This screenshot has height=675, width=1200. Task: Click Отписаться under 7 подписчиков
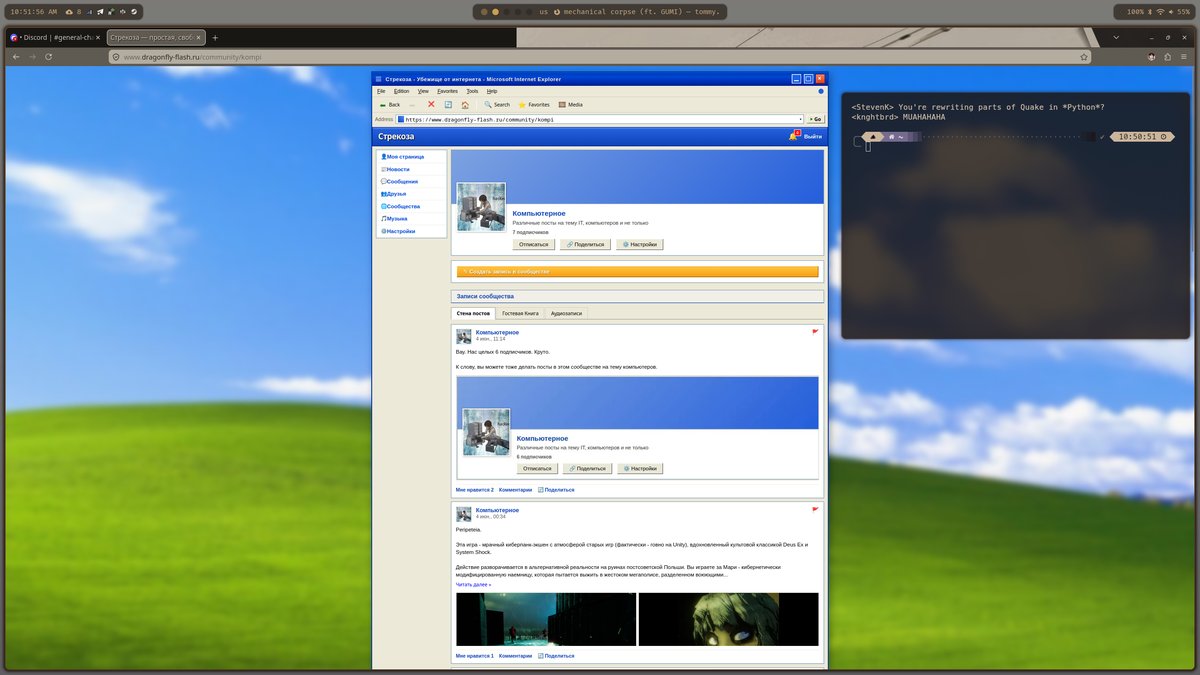coord(534,244)
